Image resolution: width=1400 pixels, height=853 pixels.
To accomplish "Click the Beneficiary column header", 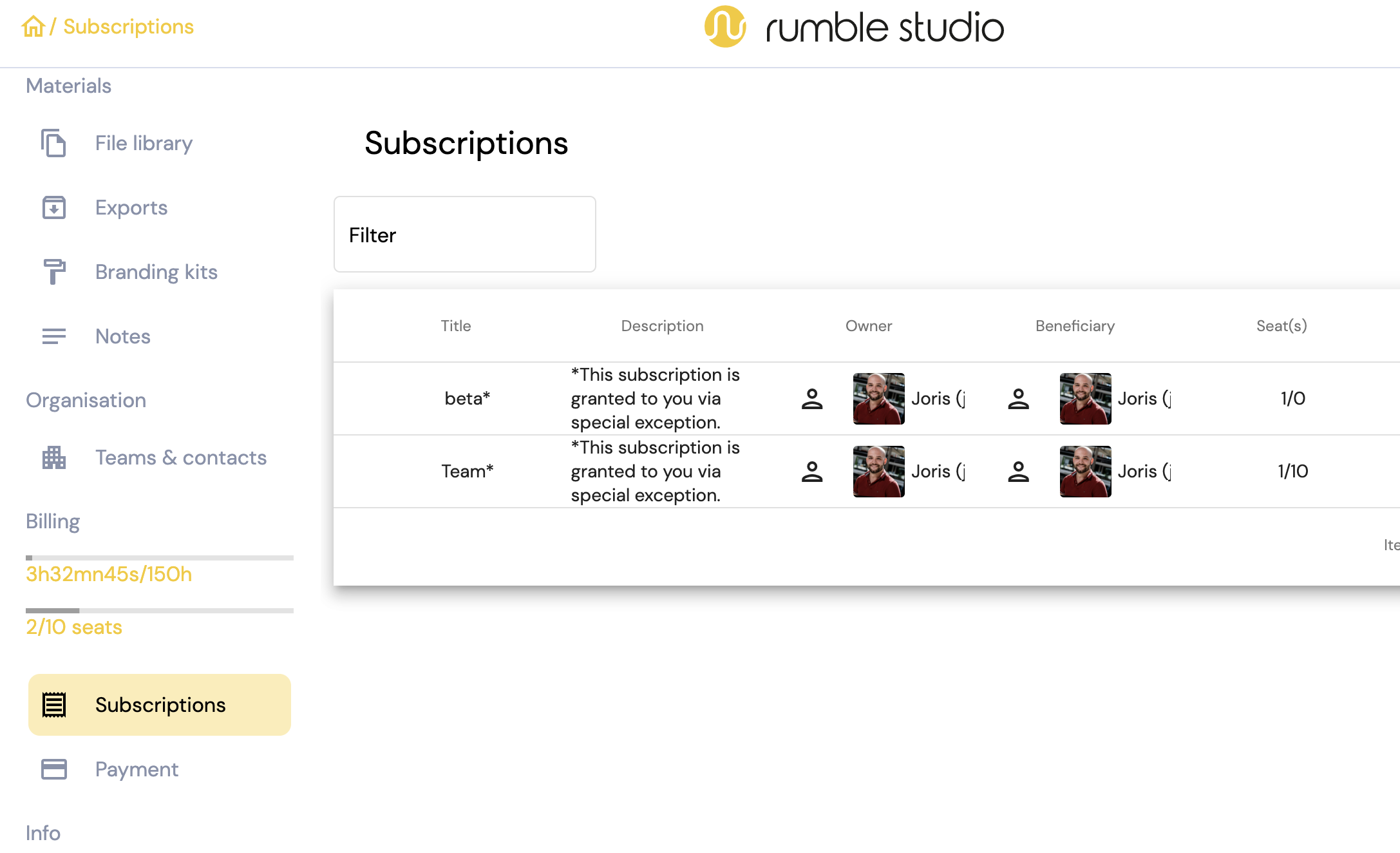I will (x=1075, y=326).
